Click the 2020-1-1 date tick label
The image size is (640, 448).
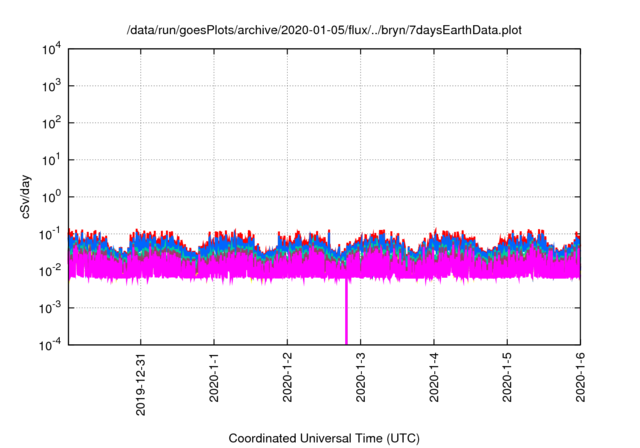(214, 378)
